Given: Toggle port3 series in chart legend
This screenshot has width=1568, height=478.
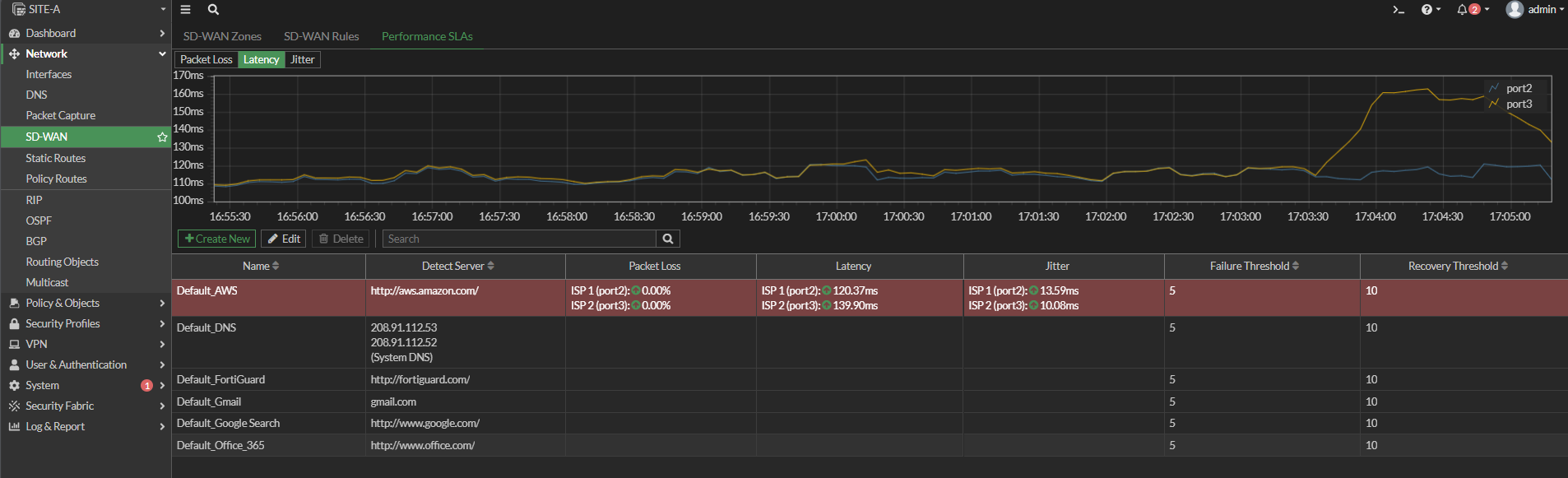Looking at the screenshot, I should 1518,104.
